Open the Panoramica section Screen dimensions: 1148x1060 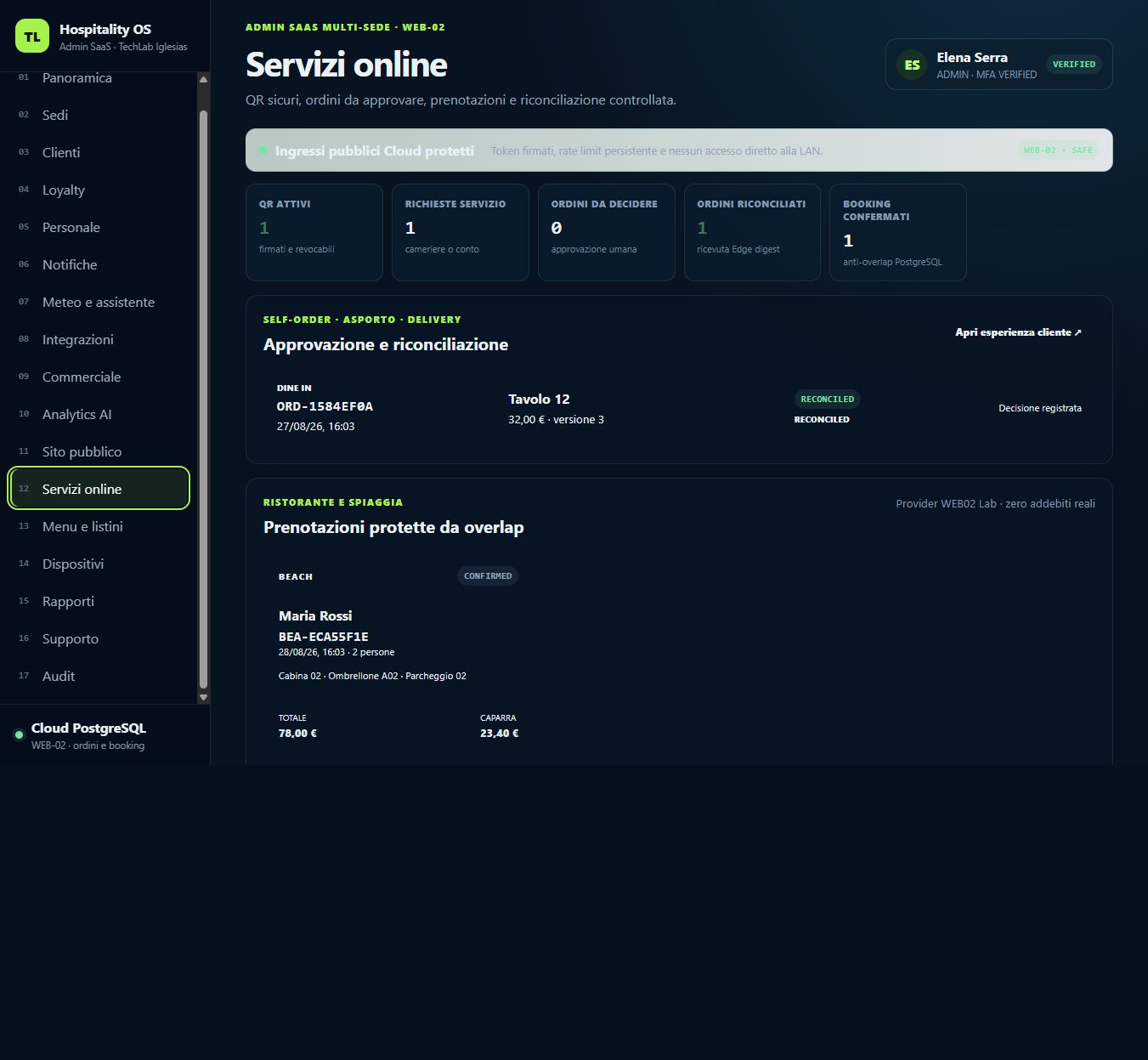point(99,77)
